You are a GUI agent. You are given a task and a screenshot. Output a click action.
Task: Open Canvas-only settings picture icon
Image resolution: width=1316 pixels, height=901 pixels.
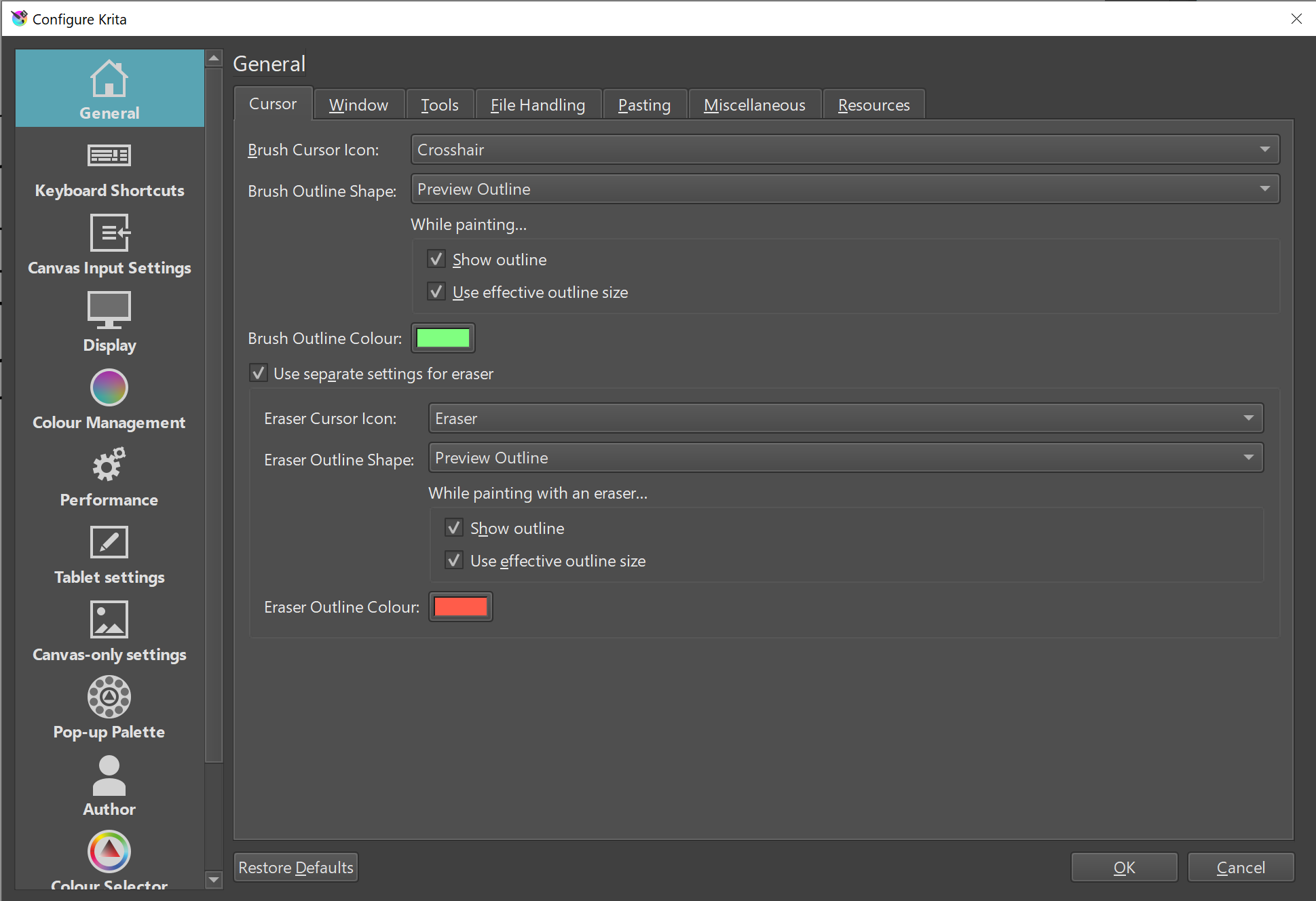pos(109,620)
